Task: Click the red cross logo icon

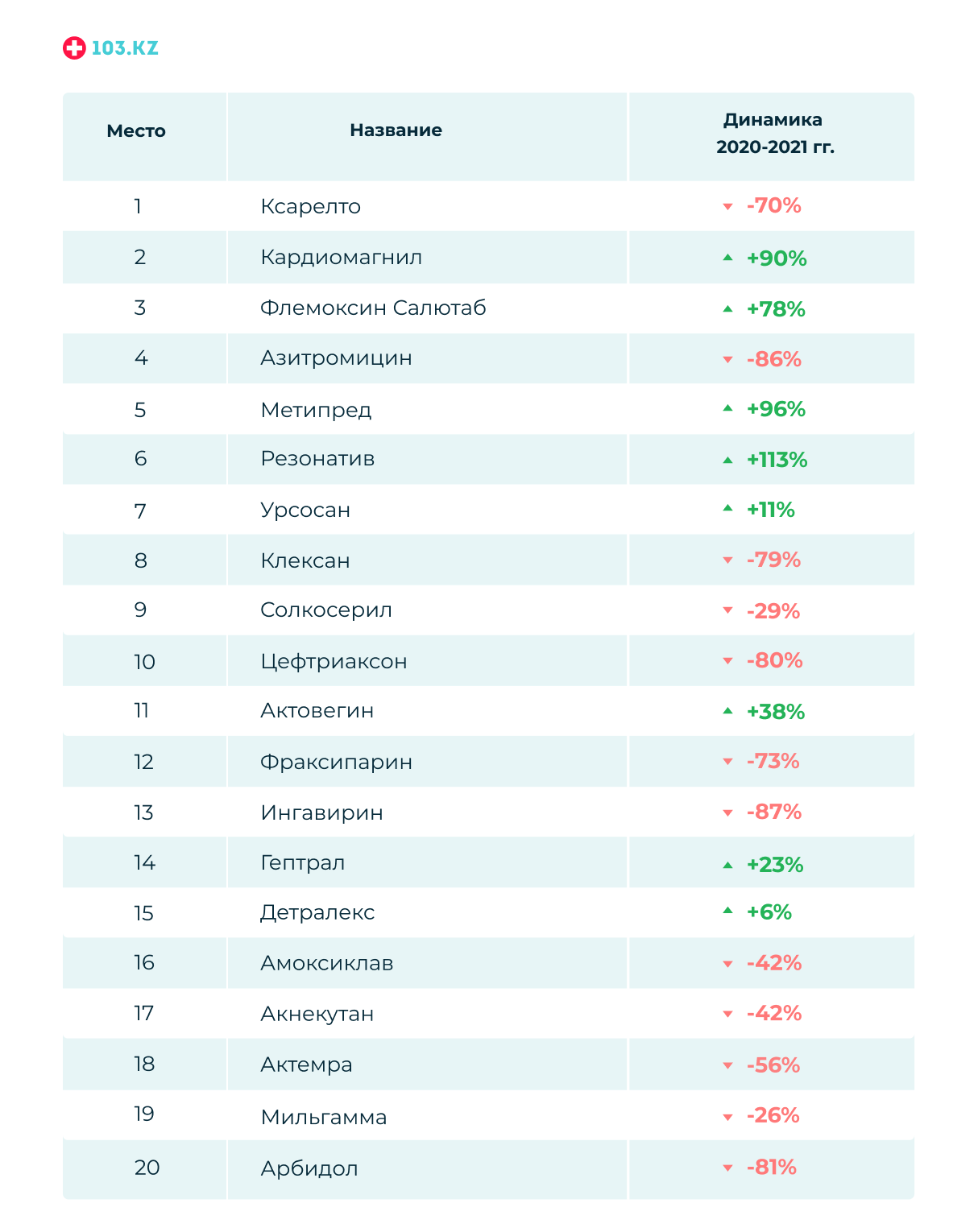Action: 74,48
